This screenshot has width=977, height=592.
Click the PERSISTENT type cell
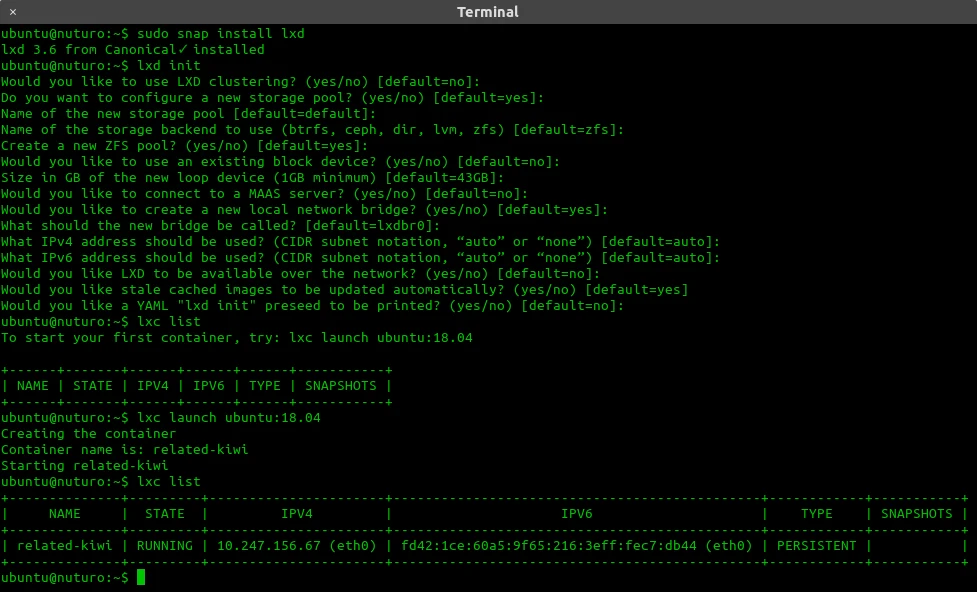pyautogui.click(x=816, y=546)
